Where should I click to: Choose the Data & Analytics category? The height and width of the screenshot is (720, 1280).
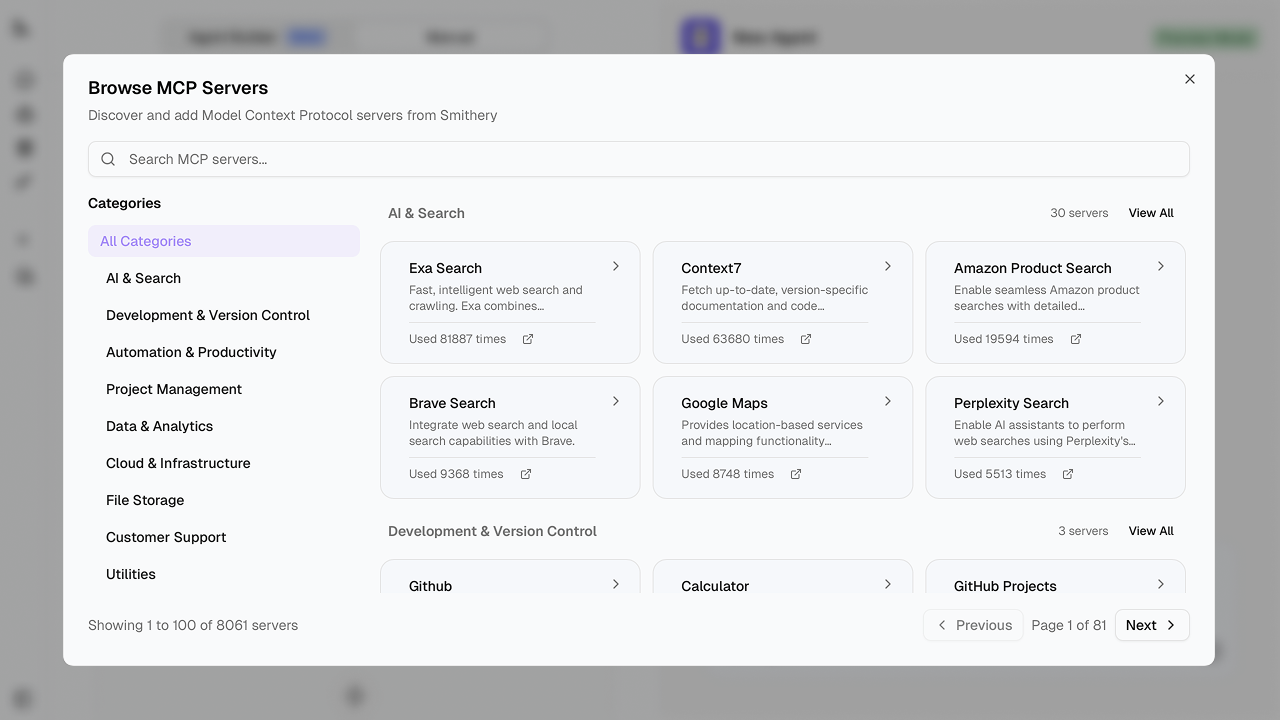click(160, 426)
